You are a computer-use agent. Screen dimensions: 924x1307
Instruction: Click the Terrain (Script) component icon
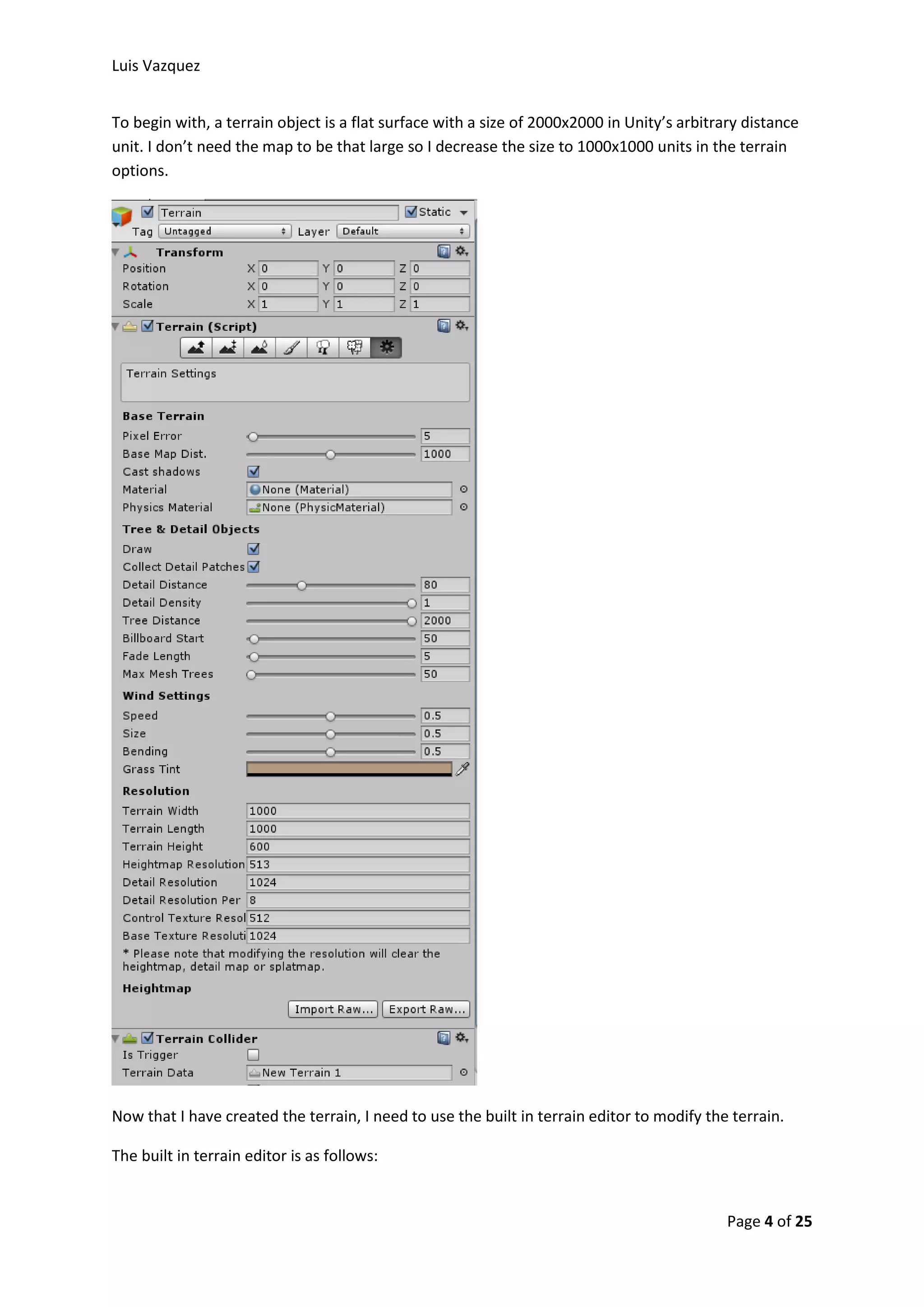[x=130, y=326]
